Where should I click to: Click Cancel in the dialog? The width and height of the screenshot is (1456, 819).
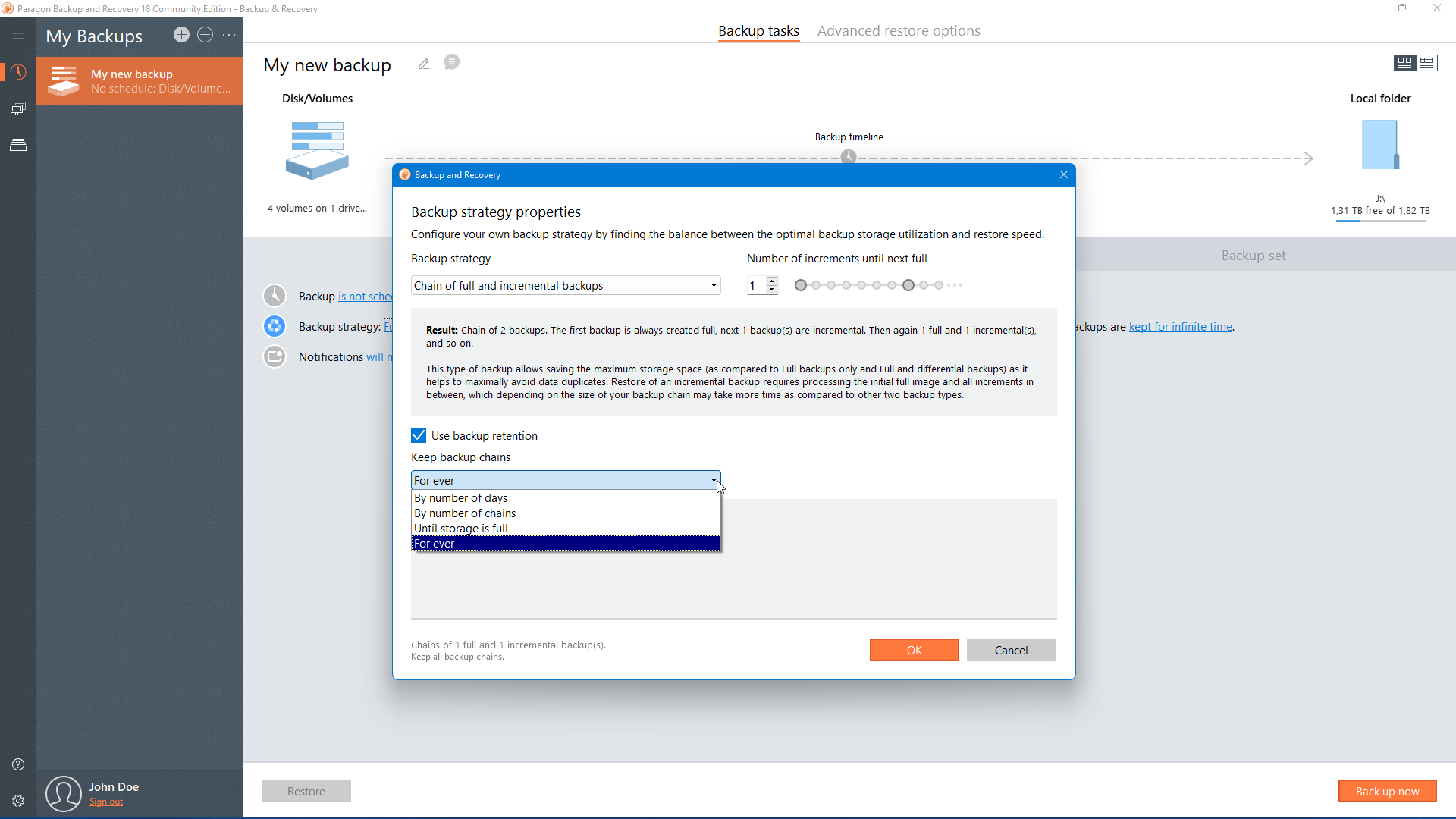tap(1011, 651)
